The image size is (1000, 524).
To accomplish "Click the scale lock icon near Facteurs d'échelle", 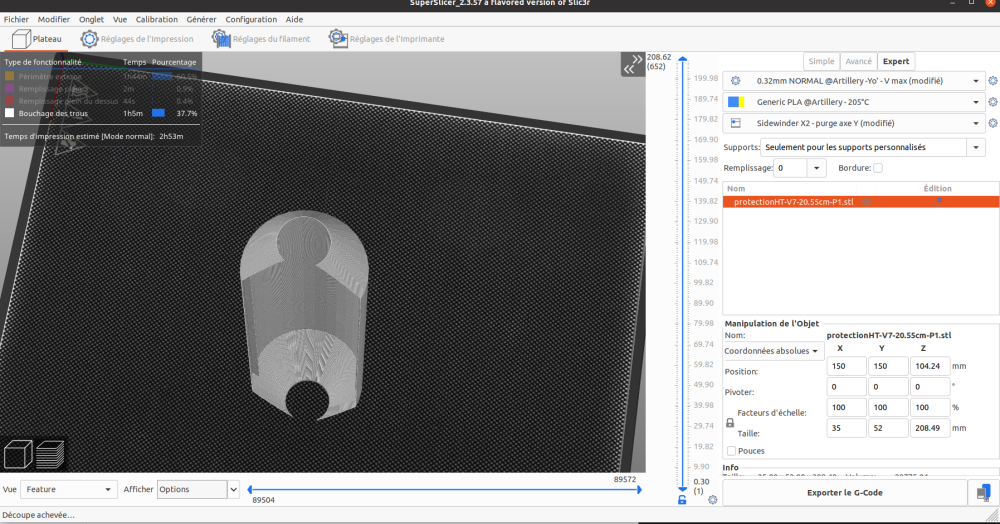I will tap(730, 423).
